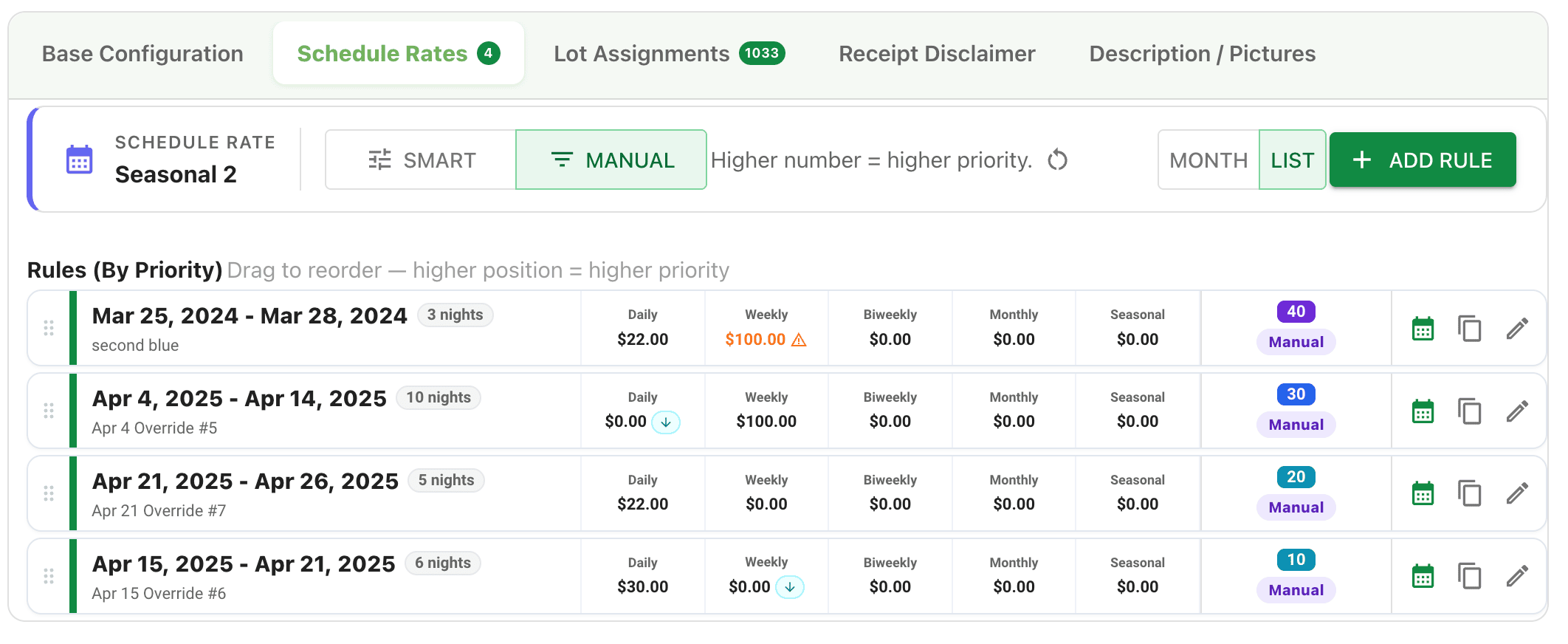Screen dimensions: 1568x644
Task: Click 'Seasonal 2' schedule rate name
Action: point(176,174)
